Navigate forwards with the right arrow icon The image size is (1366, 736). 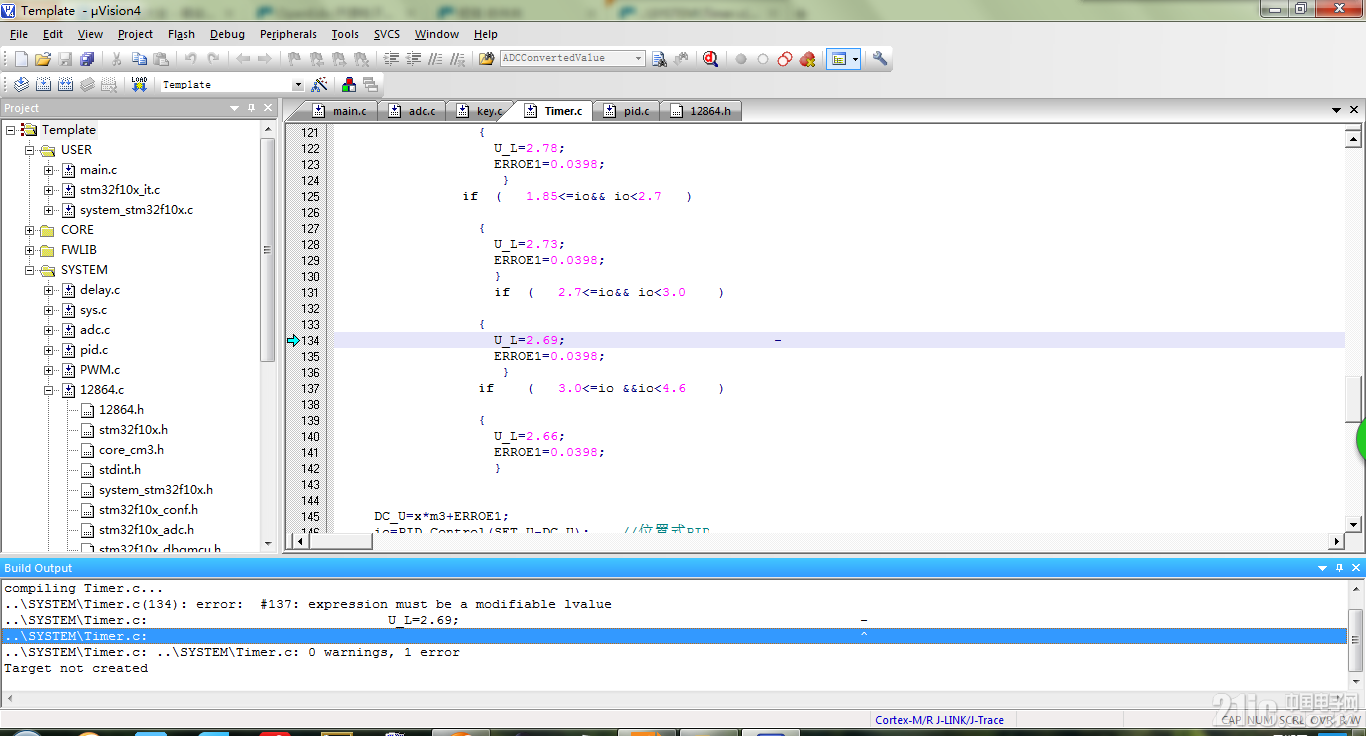click(265, 59)
